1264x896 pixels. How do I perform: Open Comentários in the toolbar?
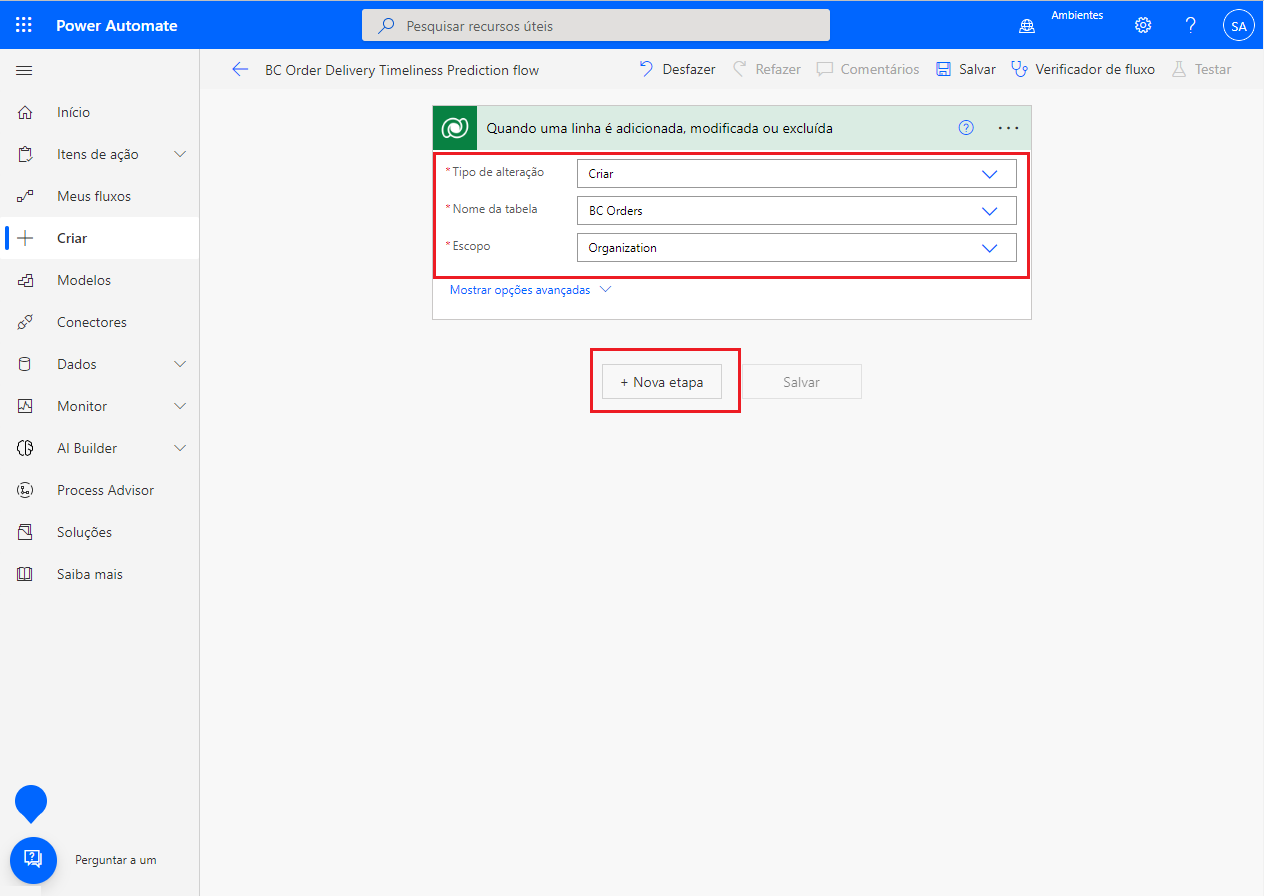click(867, 69)
